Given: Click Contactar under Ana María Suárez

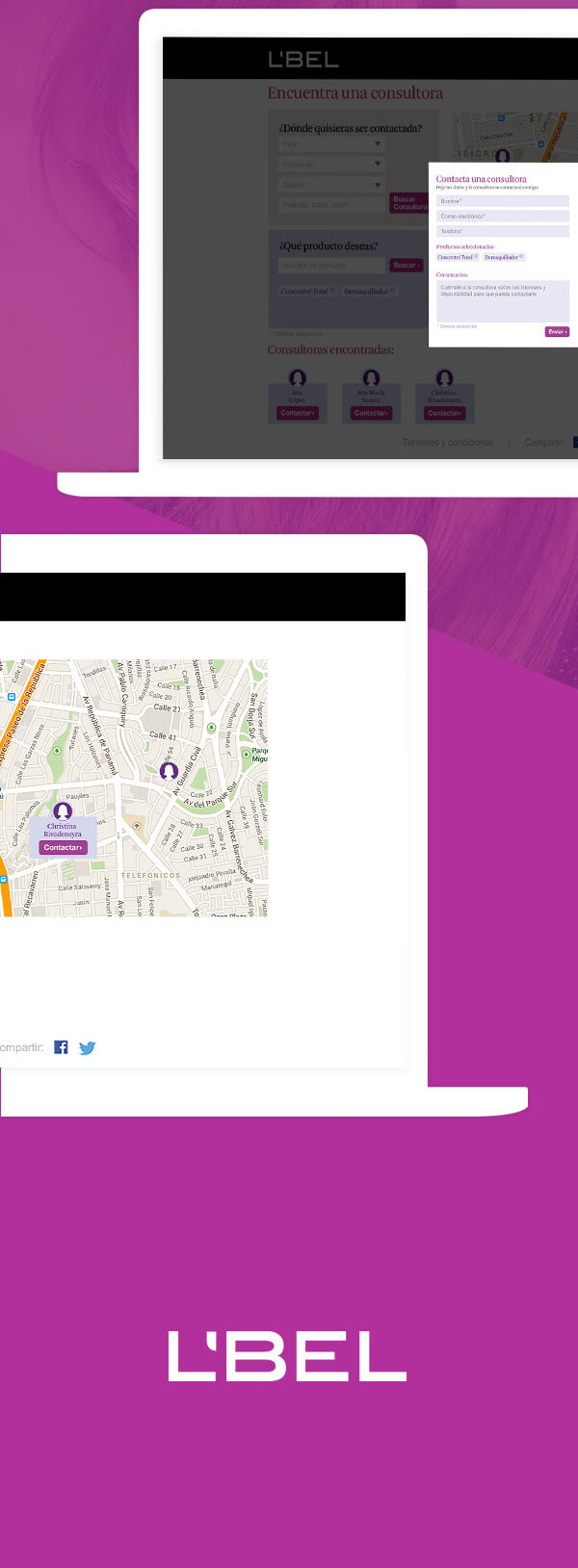Looking at the screenshot, I should (371, 413).
